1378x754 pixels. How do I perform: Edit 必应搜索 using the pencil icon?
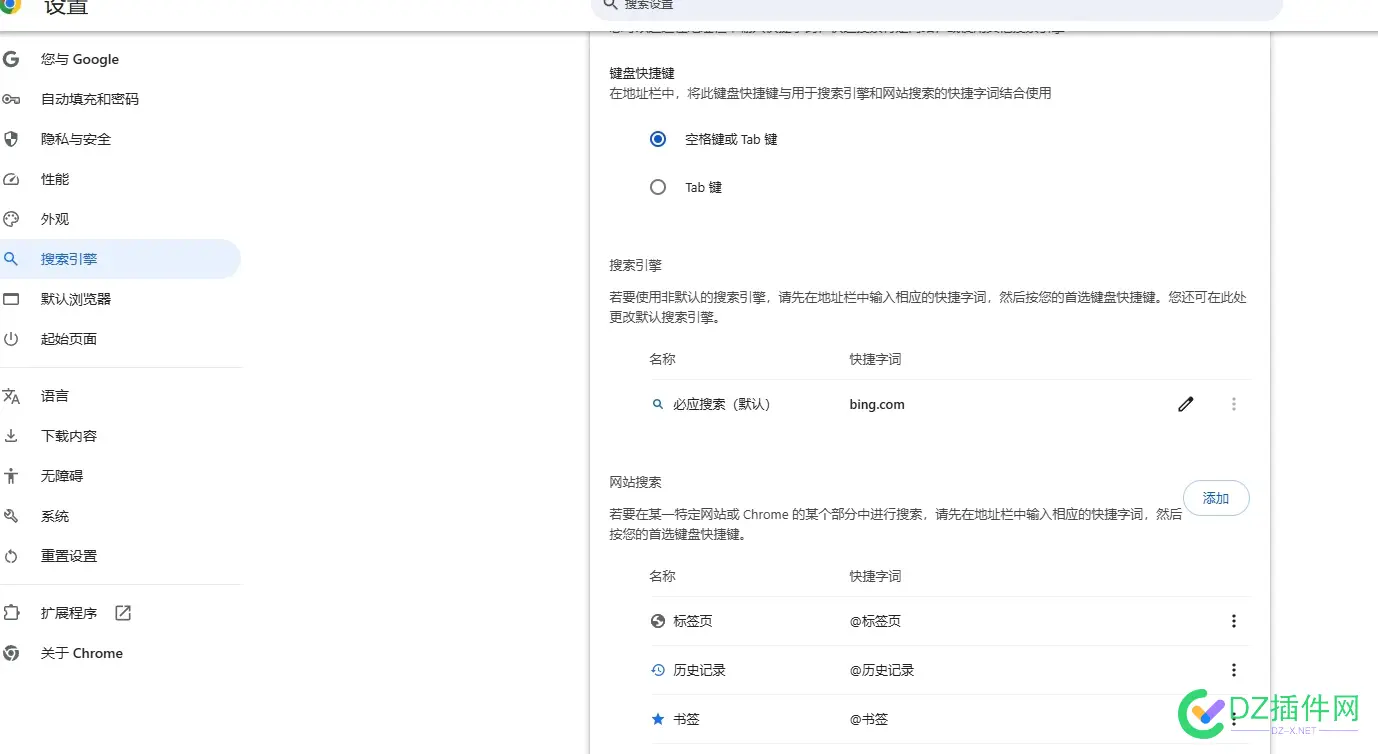pos(1186,404)
